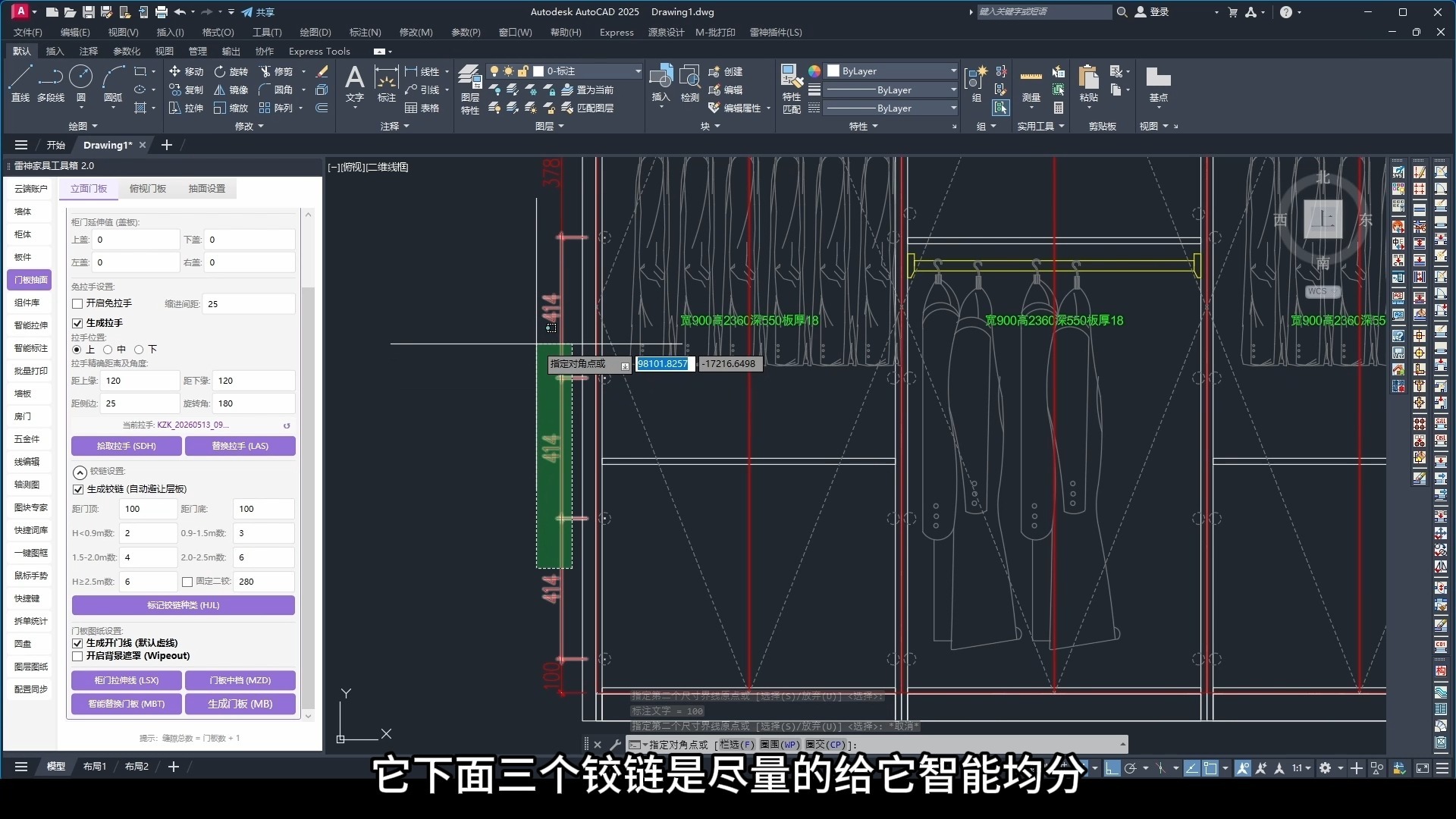Click the ByLayer color swatch box

pos(833,71)
